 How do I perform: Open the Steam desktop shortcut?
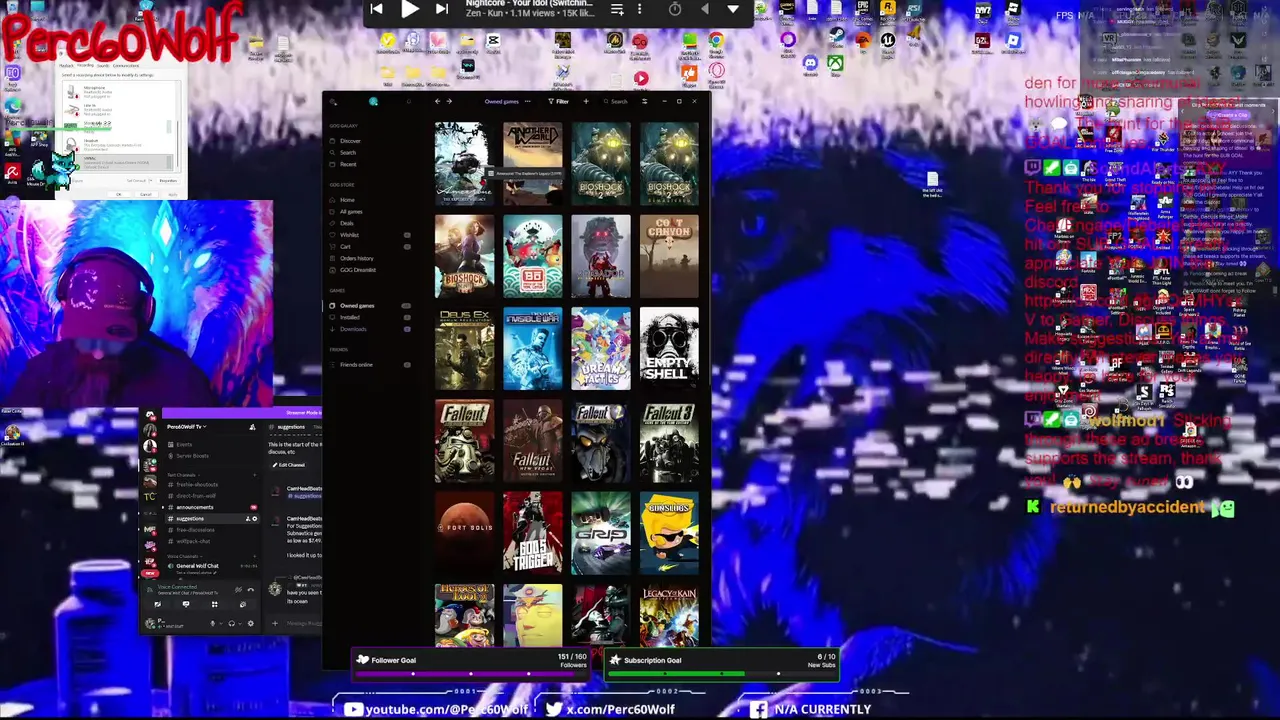pyautogui.click(x=837, y=38)
